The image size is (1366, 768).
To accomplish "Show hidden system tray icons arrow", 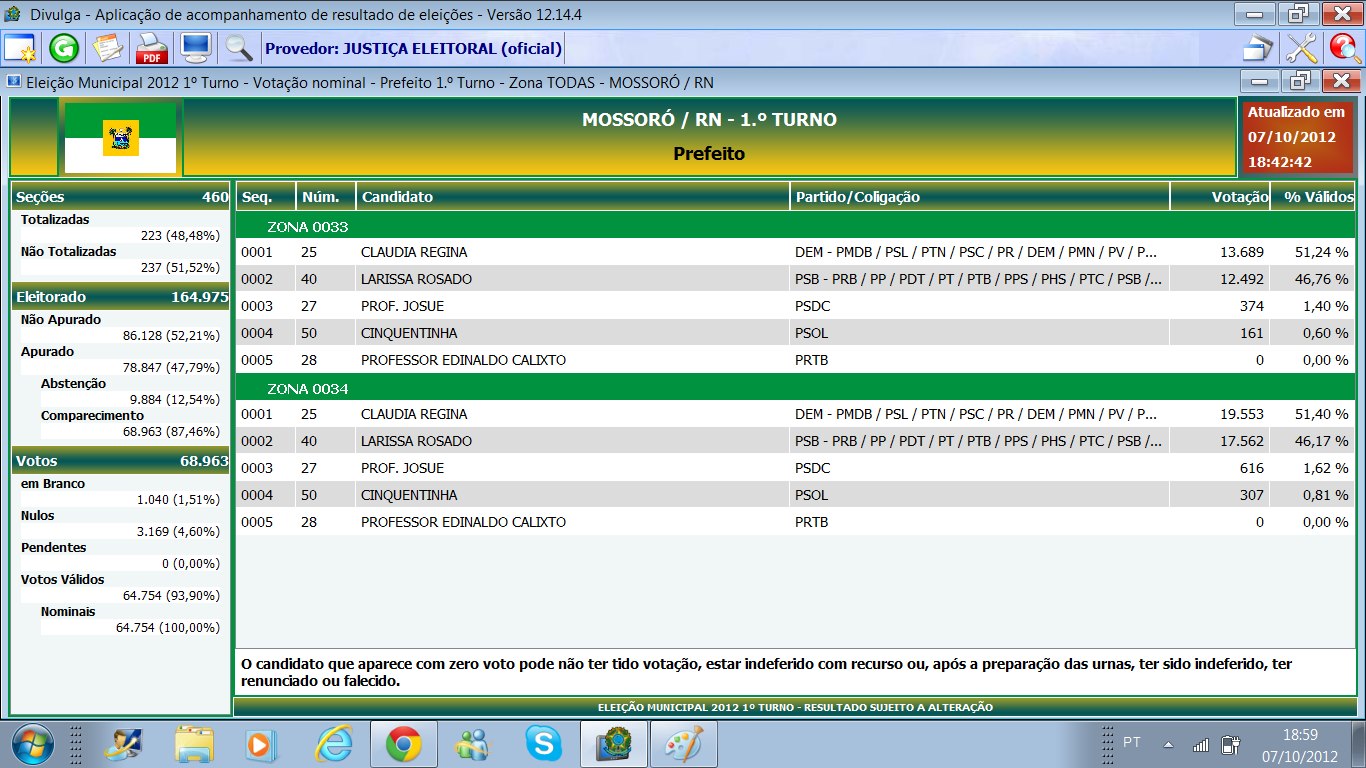I will click(1168, 744).
